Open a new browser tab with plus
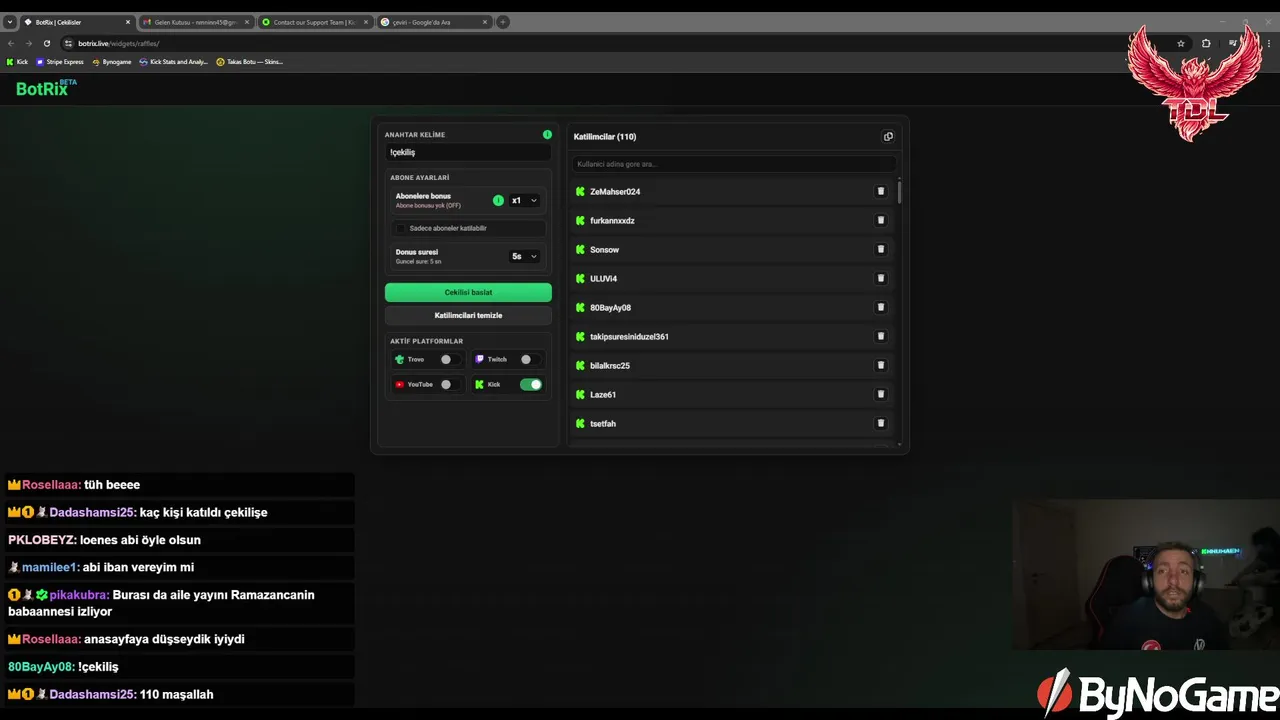Screen dimensions: 1280x720 pyautogui.click(x=503, y=22)
